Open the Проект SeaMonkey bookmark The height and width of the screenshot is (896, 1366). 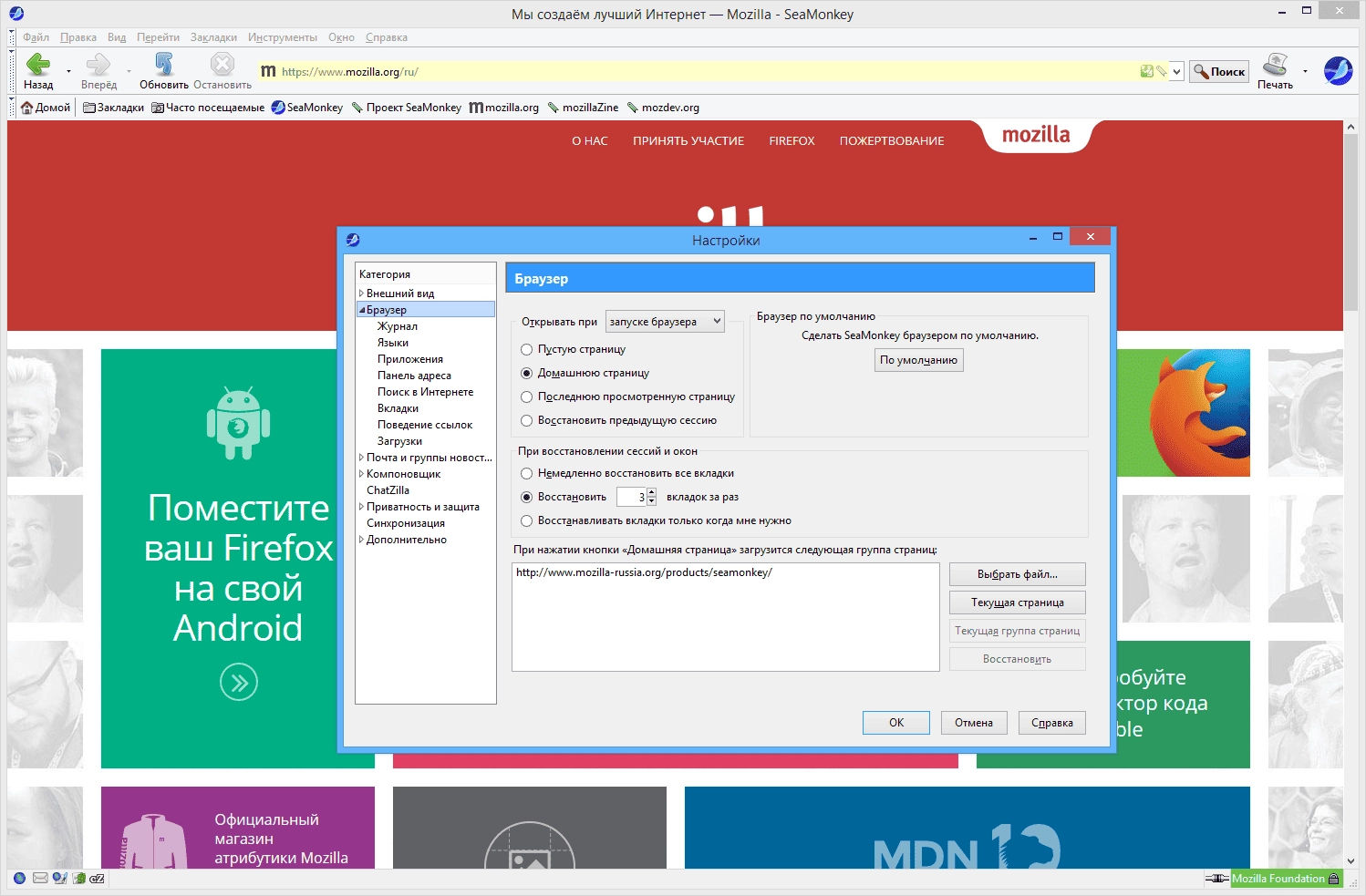point(407,108)
